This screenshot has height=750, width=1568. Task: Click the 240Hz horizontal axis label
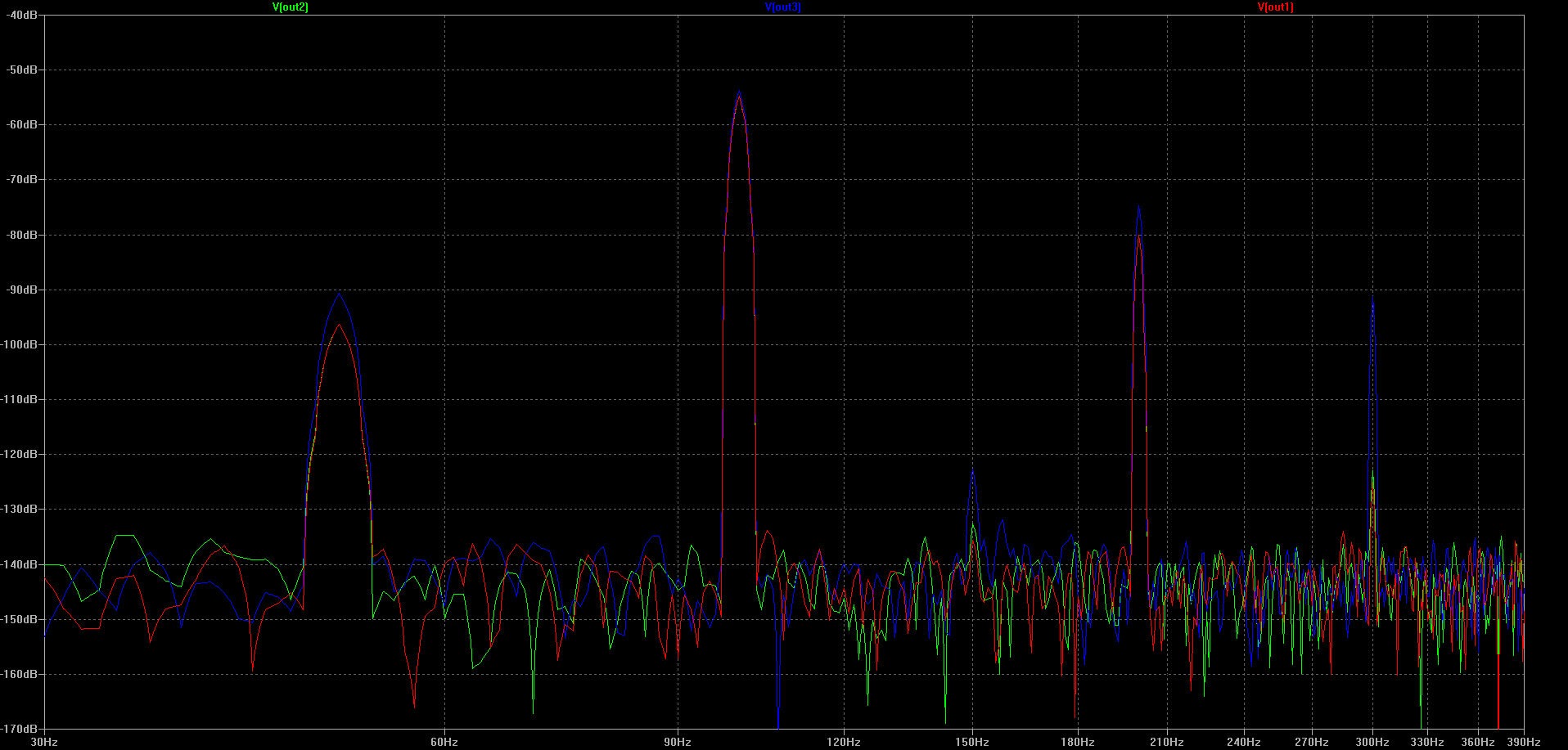pyautogui.click(x=1244, y=742)
